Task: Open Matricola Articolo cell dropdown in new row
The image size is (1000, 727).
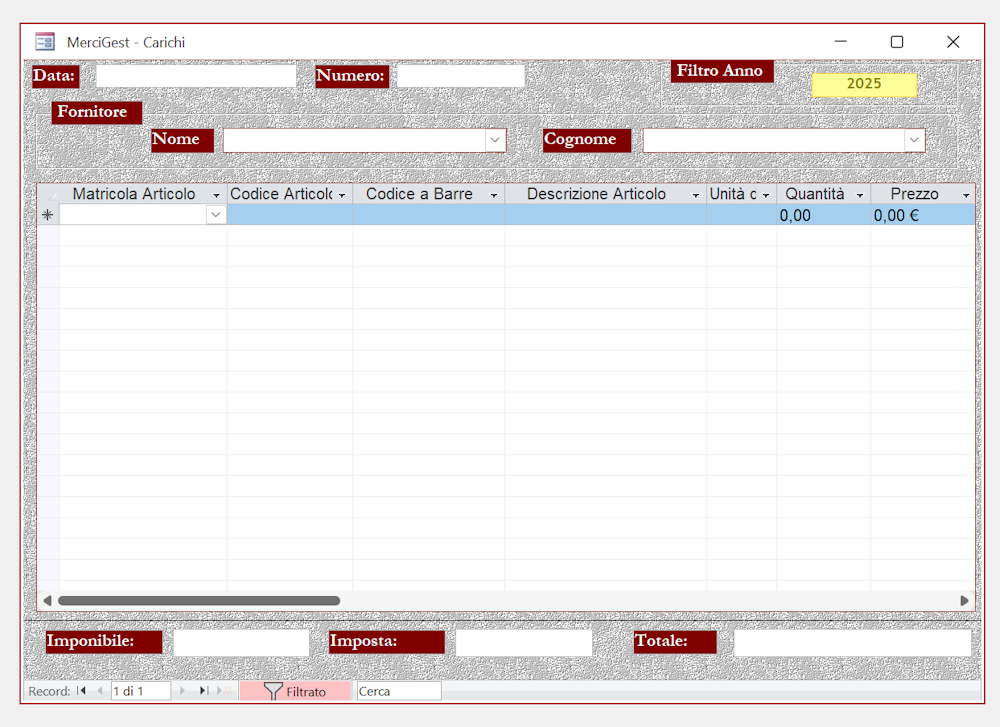Action: tap(216, 215)
